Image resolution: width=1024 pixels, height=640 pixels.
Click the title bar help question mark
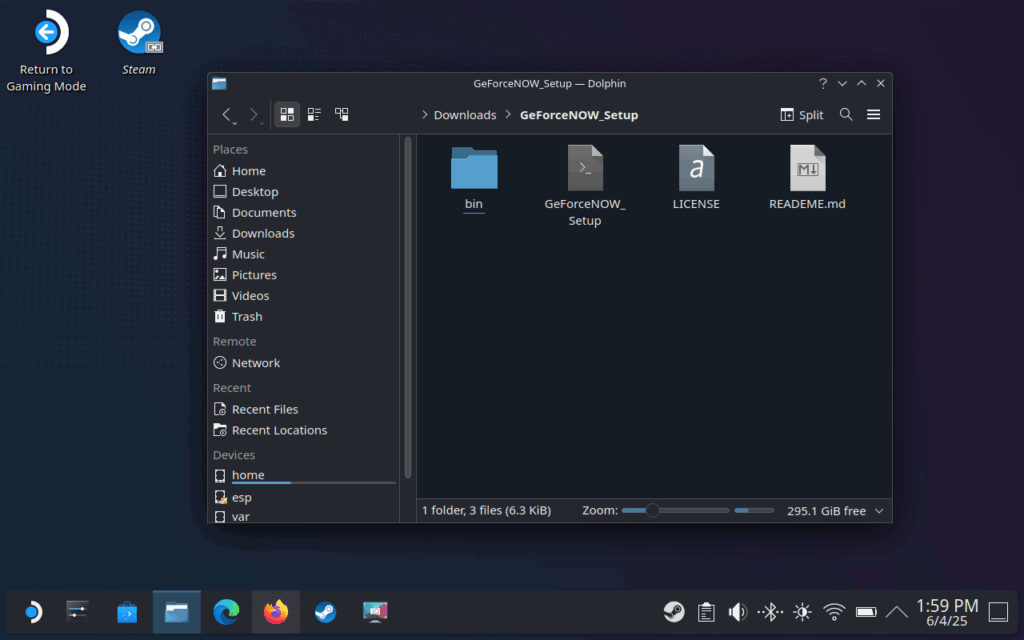click(823, 84)
